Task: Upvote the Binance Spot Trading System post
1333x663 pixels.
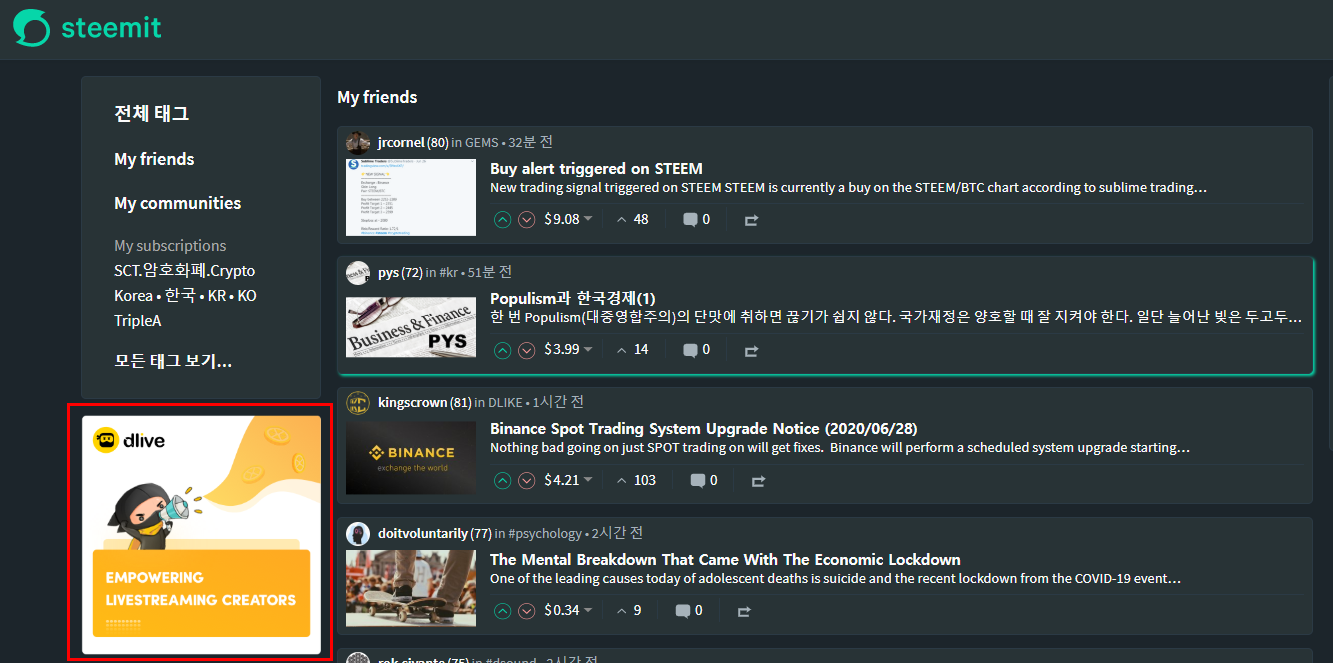Action: pos(502,480)
